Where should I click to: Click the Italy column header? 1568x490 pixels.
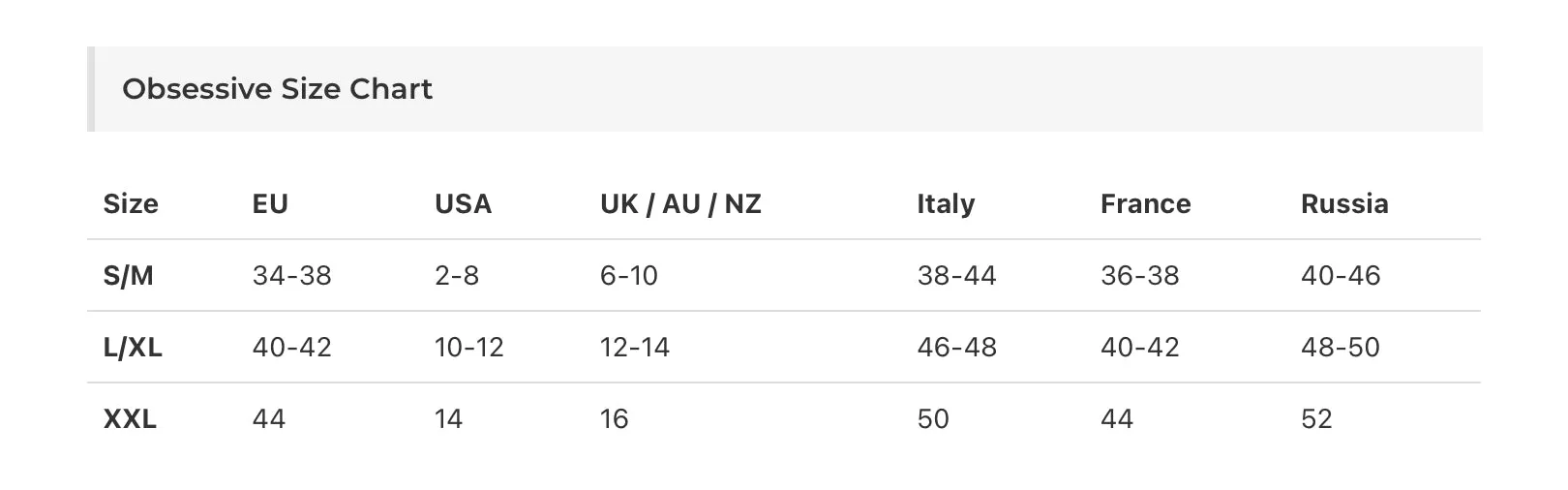point(946,203)
